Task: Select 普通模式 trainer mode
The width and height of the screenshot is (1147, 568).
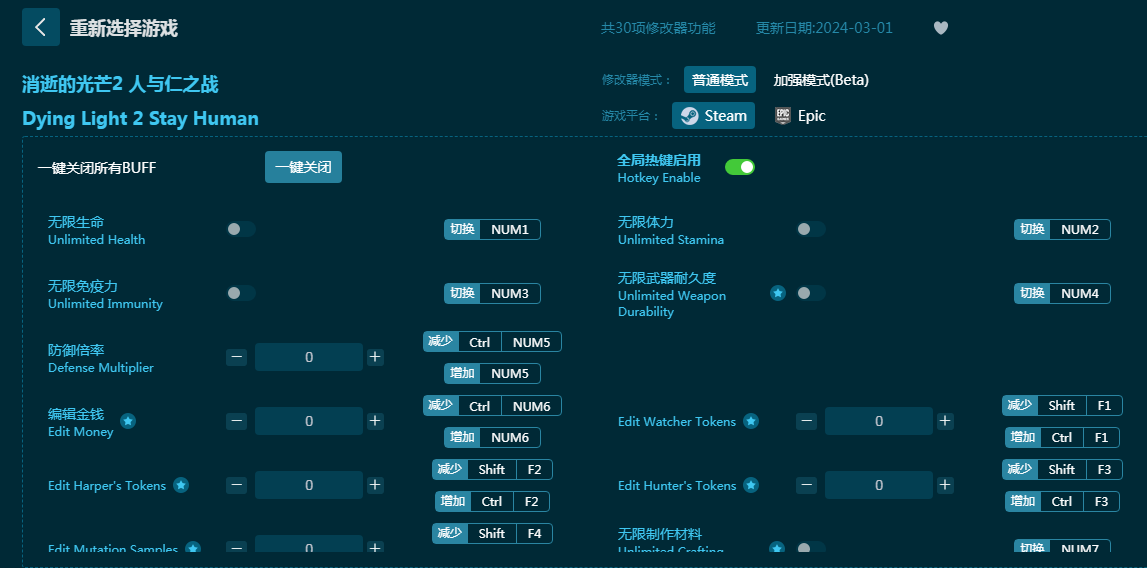Action: (x=720, y=80)
